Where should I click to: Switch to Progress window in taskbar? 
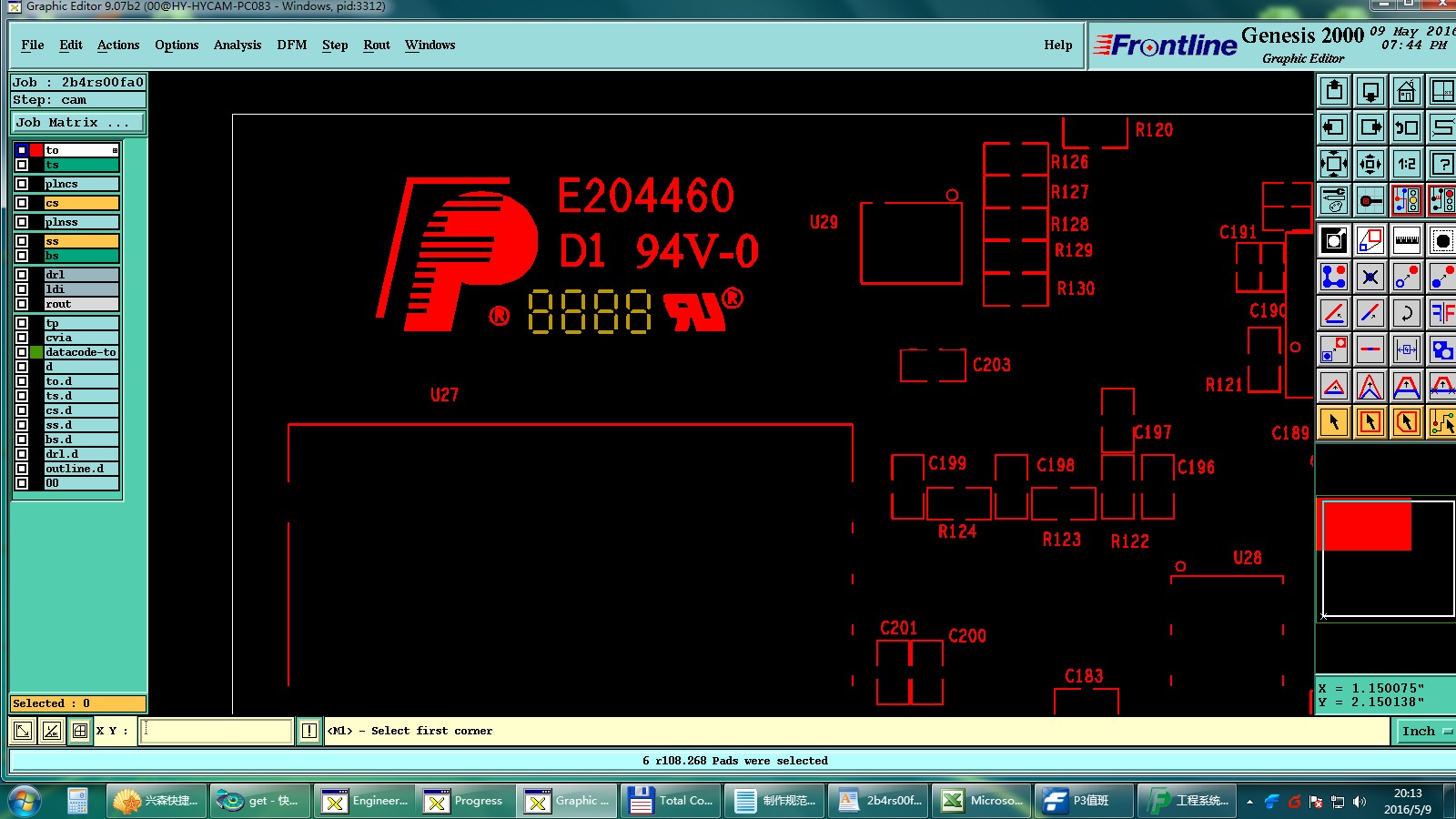(x=465, y=801)
